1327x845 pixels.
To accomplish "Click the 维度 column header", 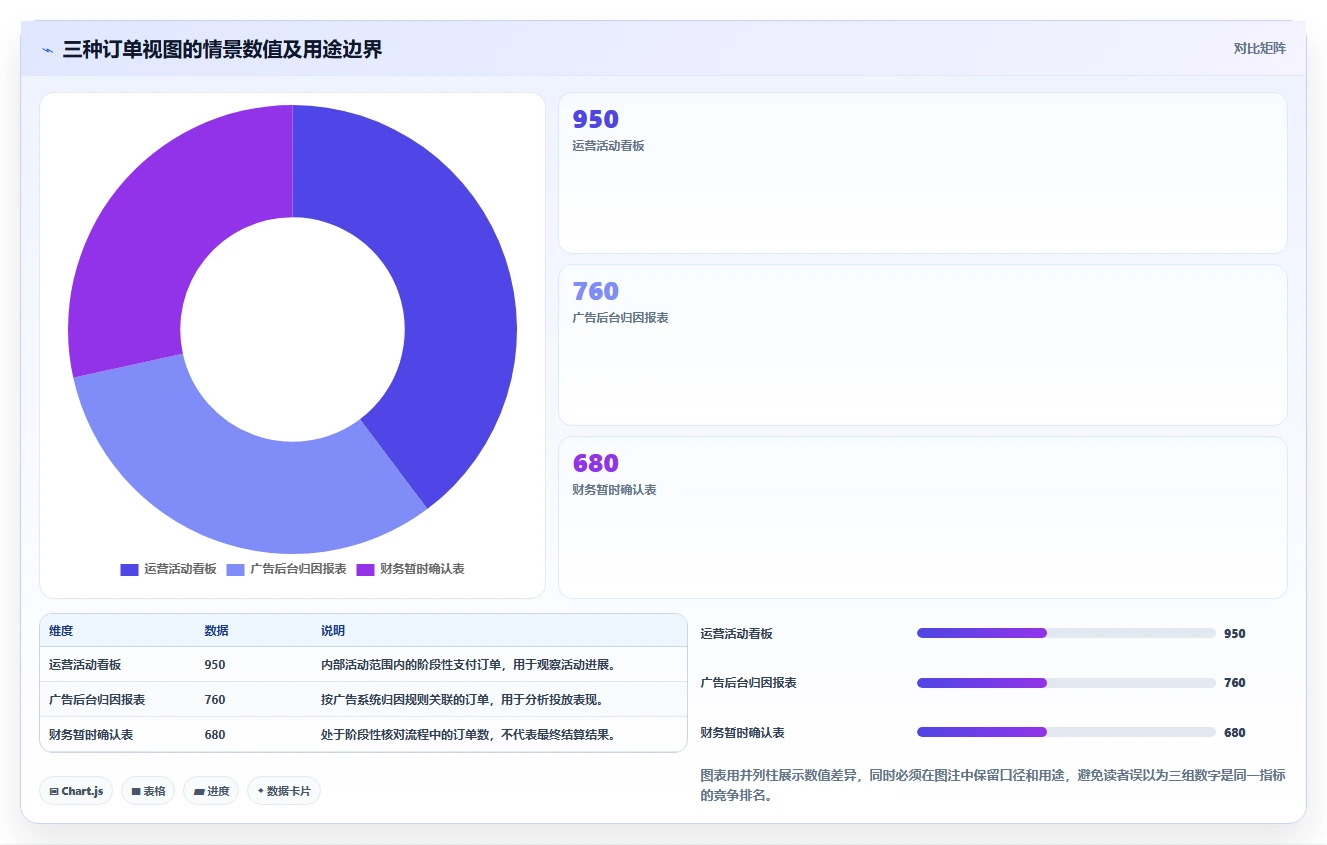I will 61,631.
